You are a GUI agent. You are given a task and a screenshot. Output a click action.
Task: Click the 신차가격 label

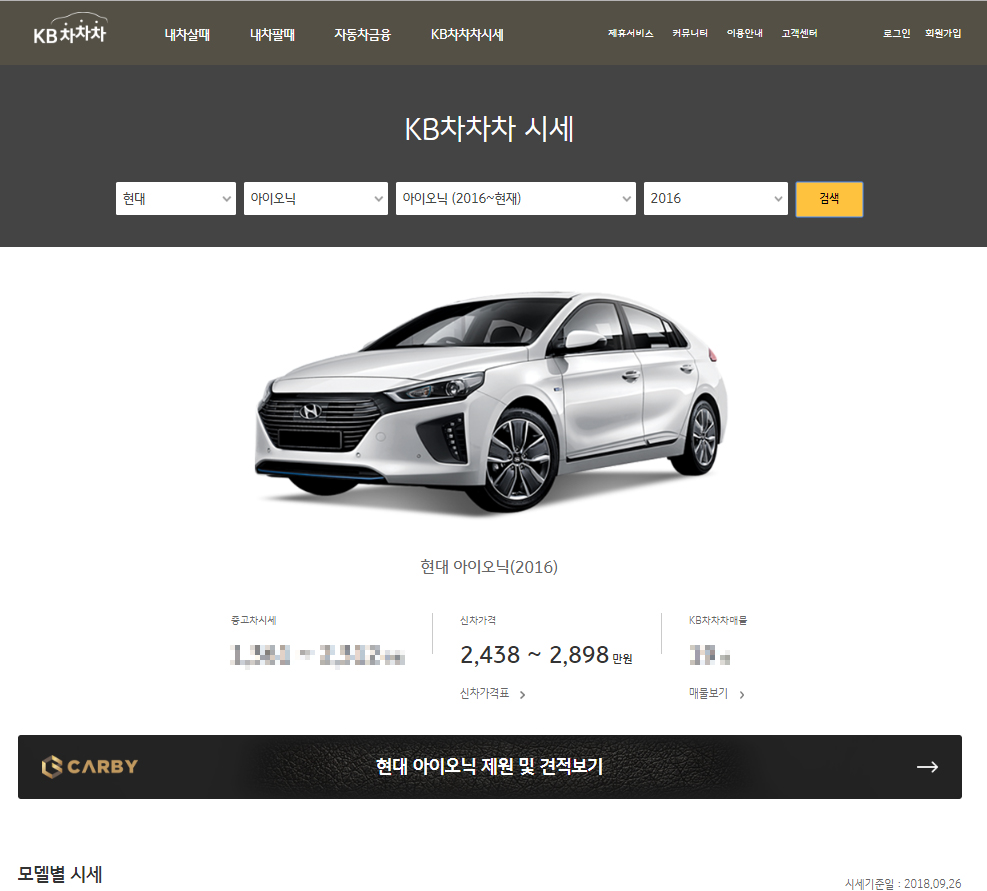478,620
